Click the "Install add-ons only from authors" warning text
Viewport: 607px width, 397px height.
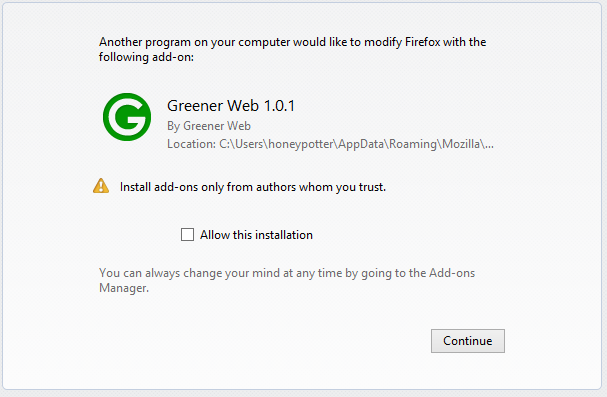(x=253, y=187)
